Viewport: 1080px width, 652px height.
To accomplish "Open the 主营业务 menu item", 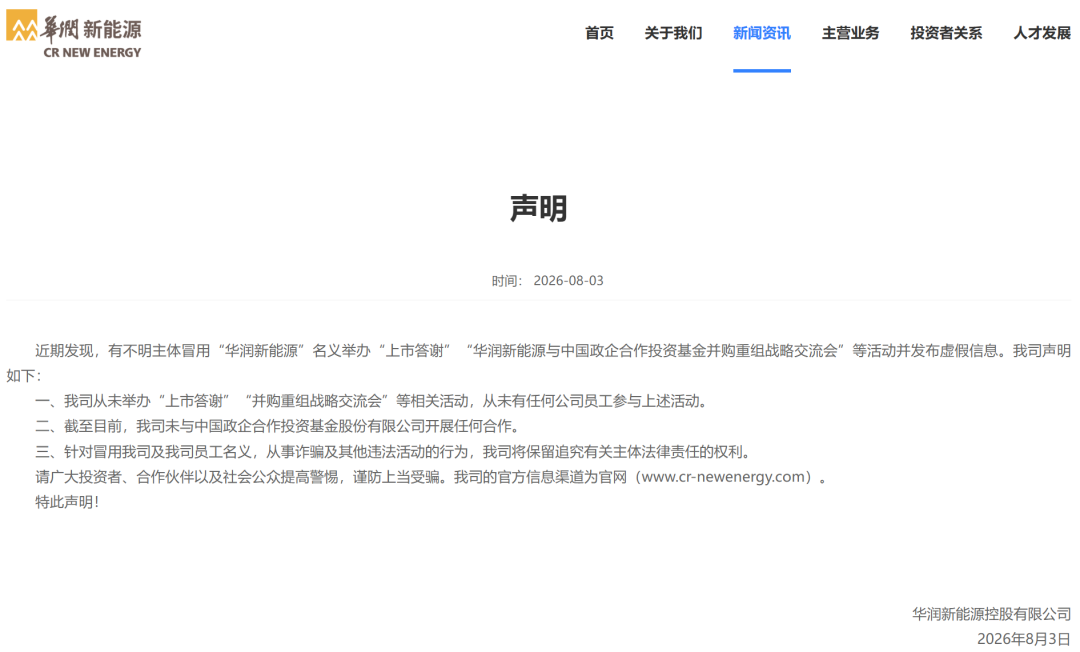I will [850, 33].
